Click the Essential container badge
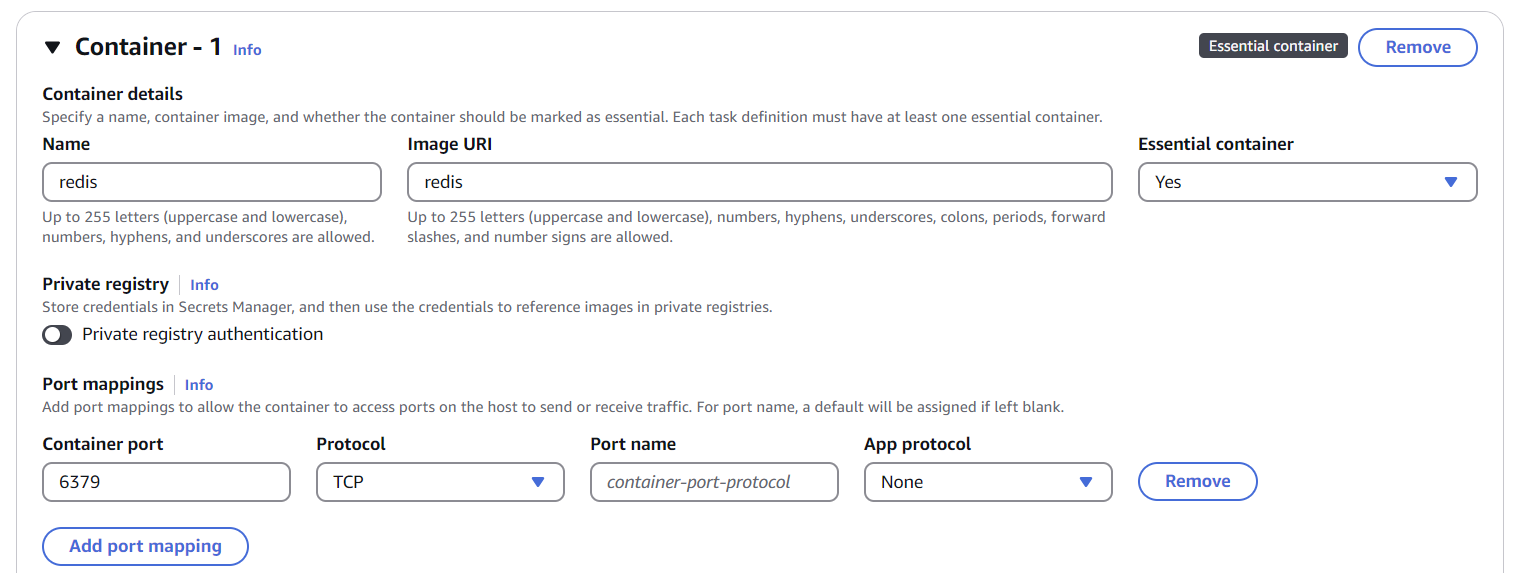This screenshot has height=573, width=1527. point(1273,46)
